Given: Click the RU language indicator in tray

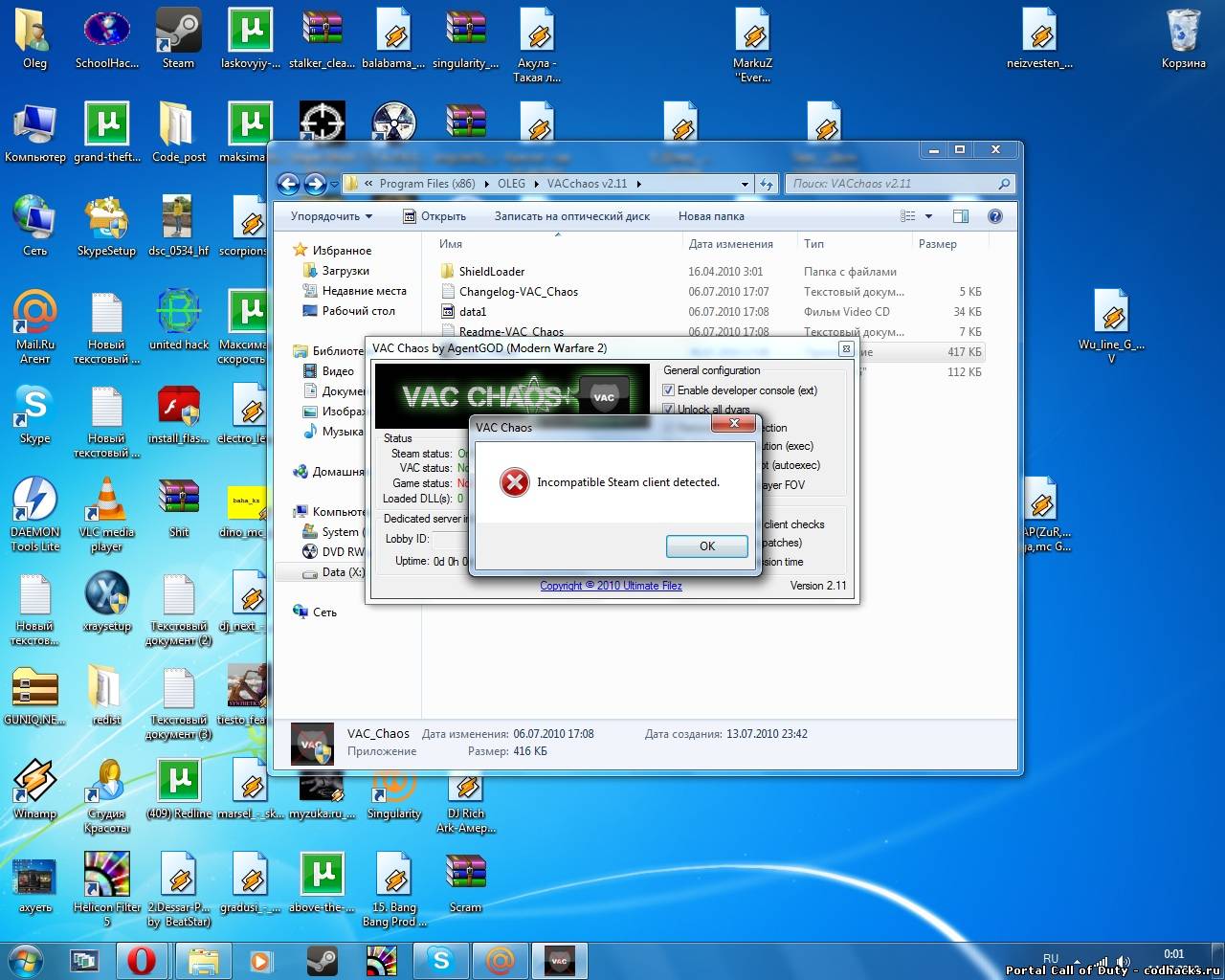Looking at the screenshot, I should click(x=1051, y=958).
